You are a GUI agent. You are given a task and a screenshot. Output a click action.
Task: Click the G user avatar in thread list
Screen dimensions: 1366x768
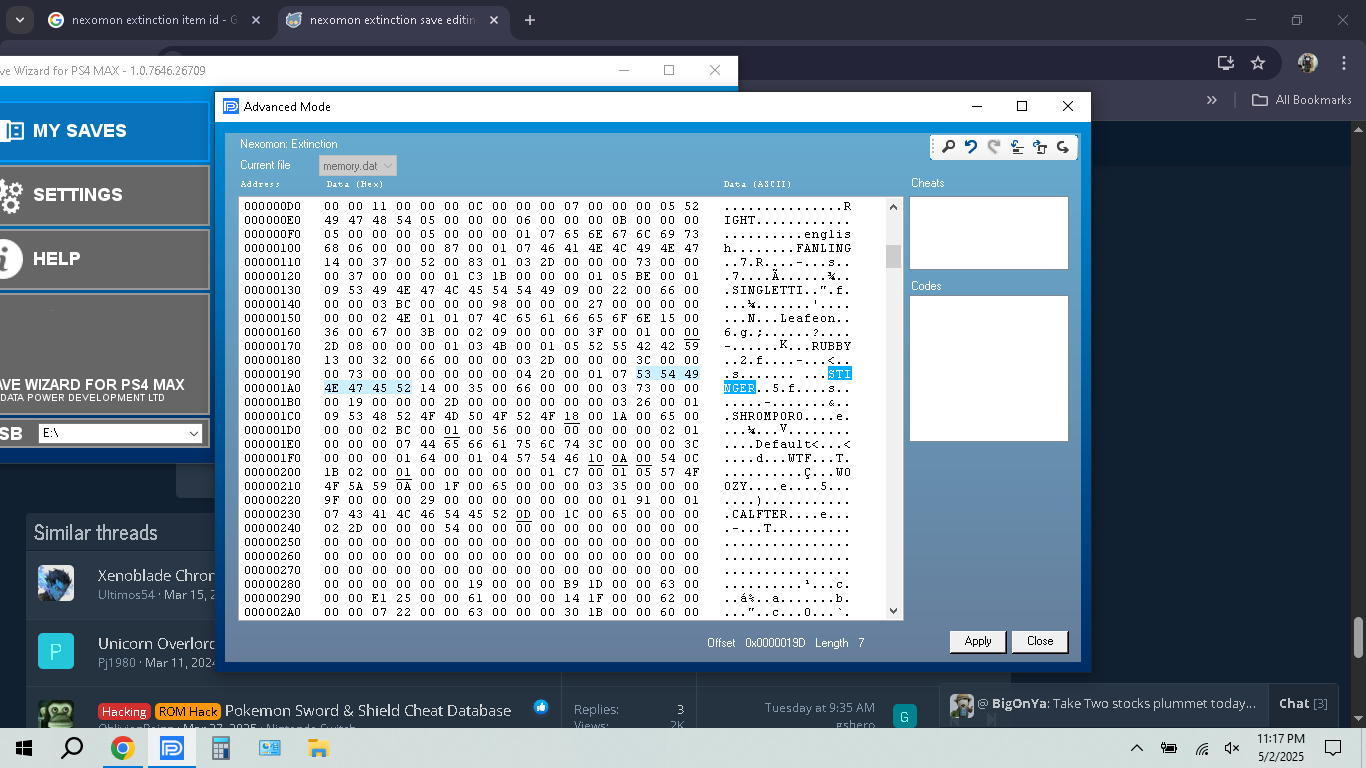(904, 716)
